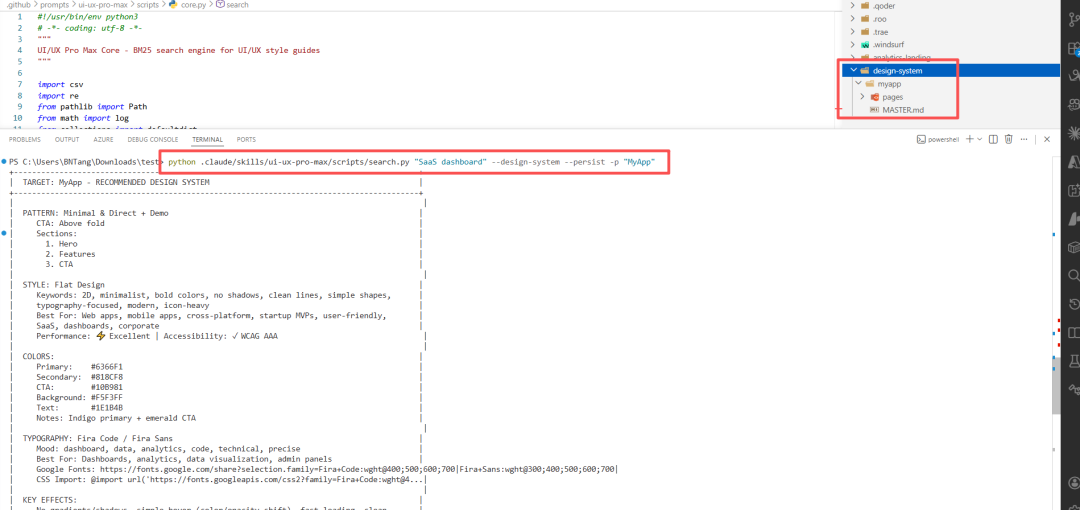
Task: Select the powershell terminal label
Action: [x=937, y=139]
